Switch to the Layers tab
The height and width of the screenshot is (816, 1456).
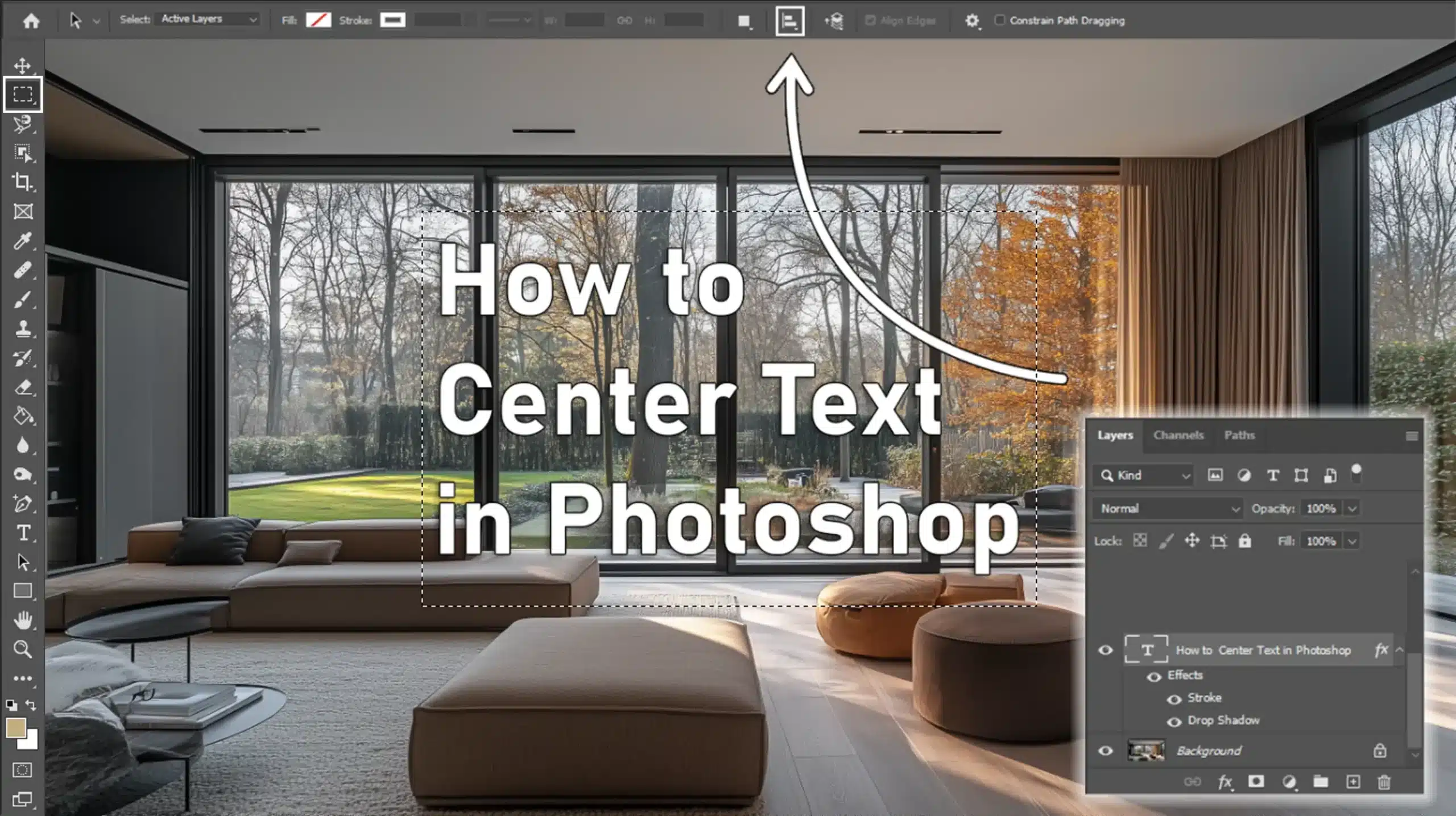[1115, 435]
